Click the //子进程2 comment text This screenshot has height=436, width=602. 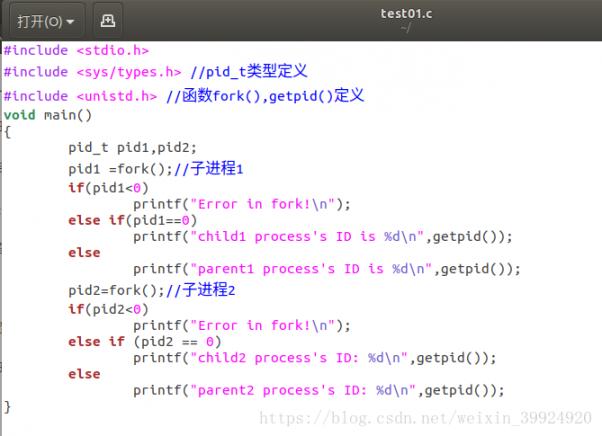point(200,290)
